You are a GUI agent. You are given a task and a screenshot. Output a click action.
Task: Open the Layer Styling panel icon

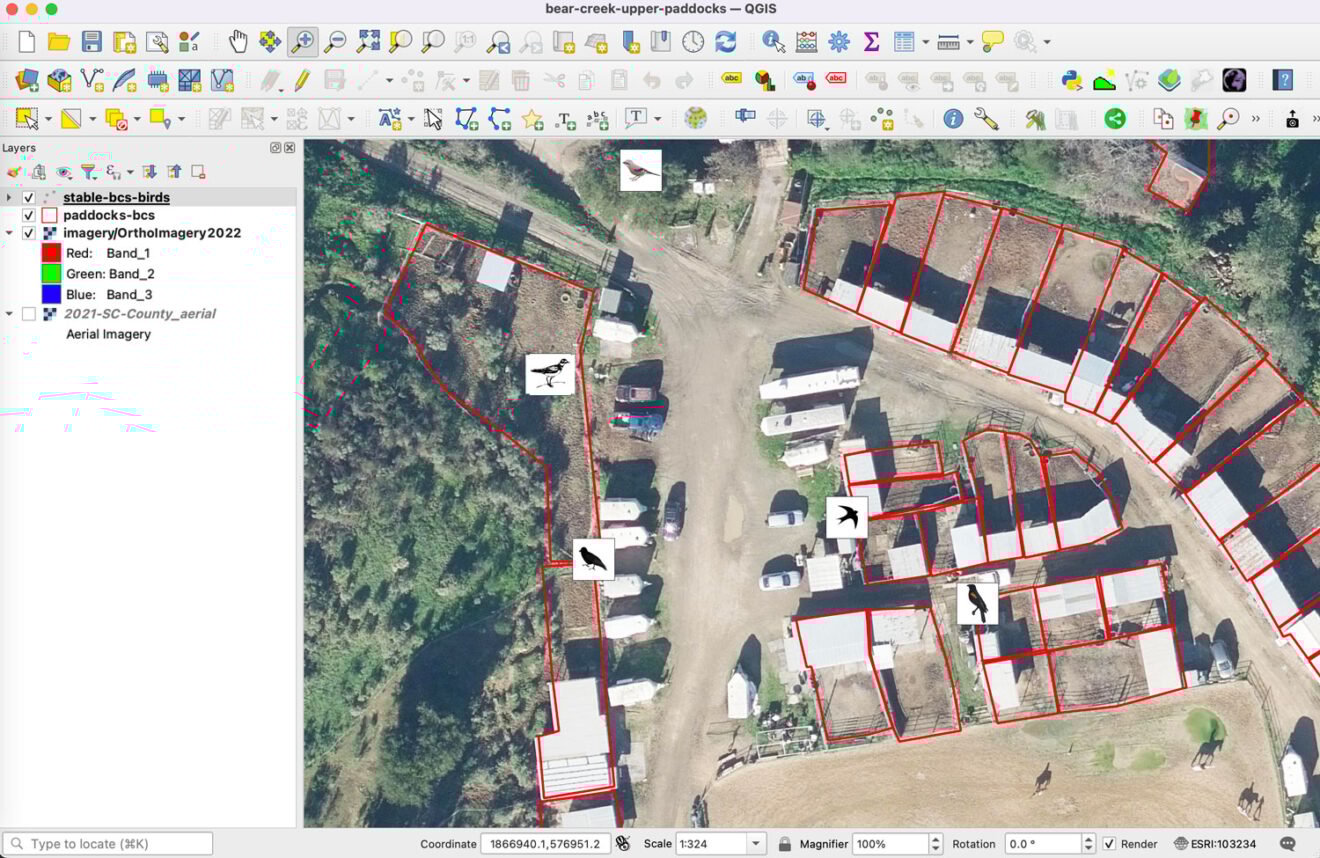pos(14,172)
